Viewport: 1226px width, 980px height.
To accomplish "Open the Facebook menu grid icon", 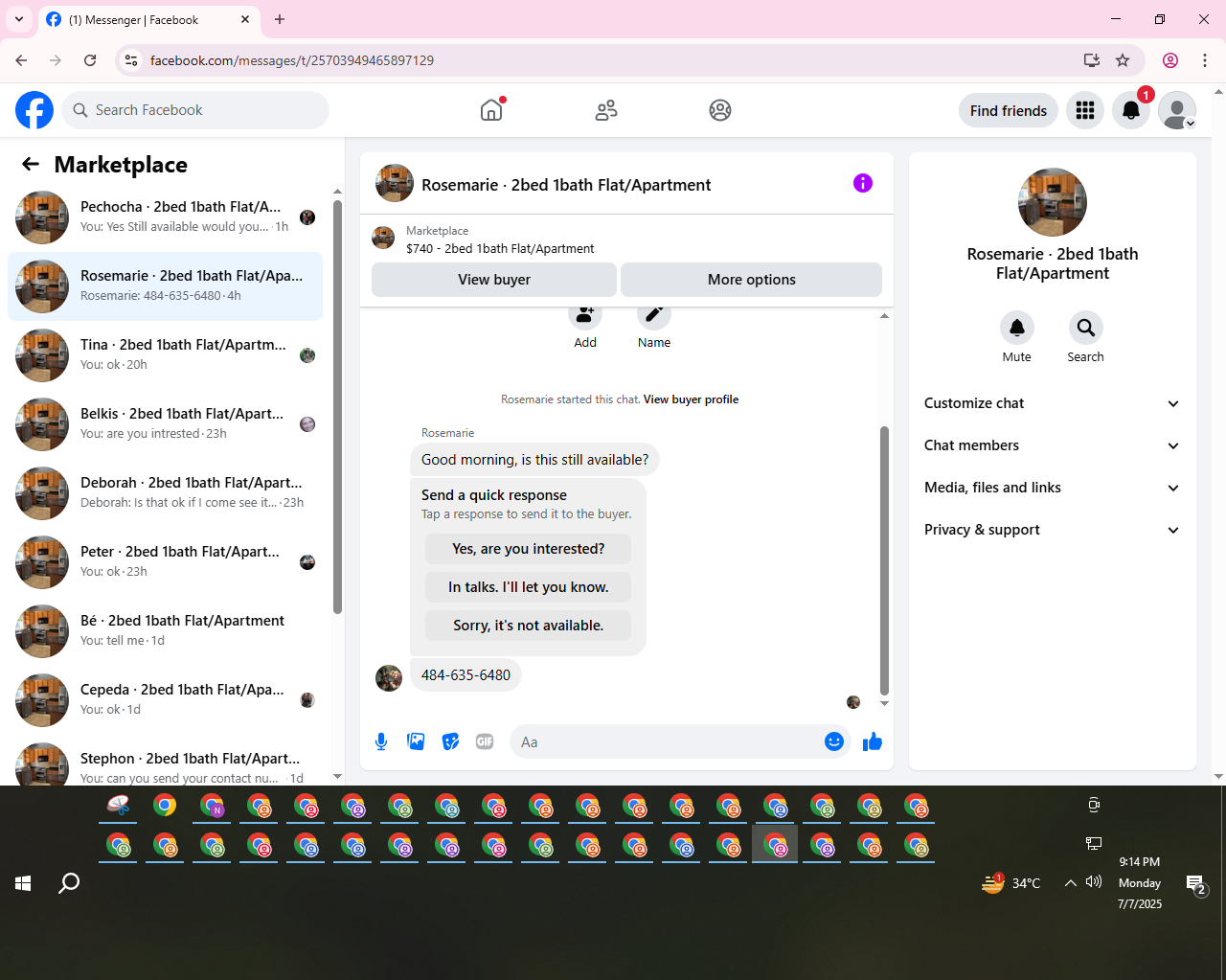I will [1085, 110].
